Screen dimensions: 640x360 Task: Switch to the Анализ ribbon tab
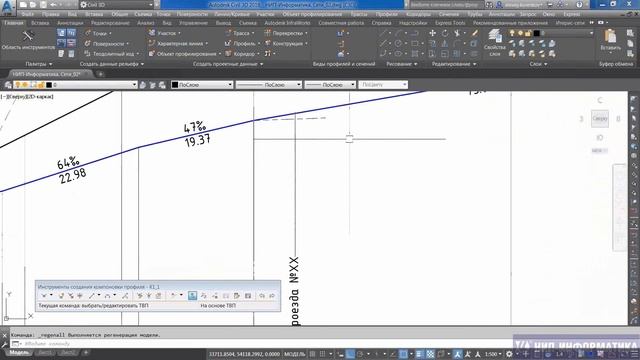pyautogui.click(x=146, y=23)
